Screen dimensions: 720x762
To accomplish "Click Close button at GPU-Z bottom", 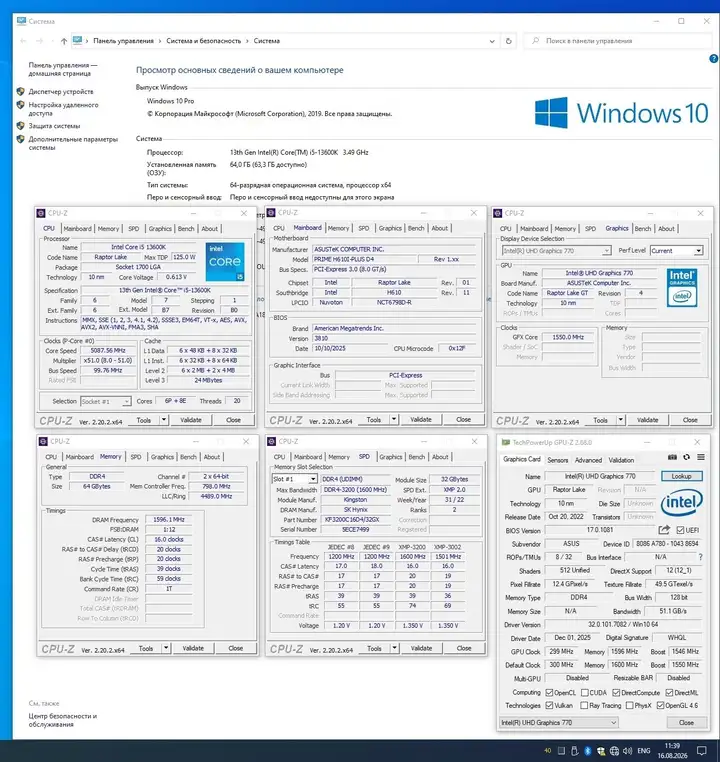I will click(x=686, y=723).
